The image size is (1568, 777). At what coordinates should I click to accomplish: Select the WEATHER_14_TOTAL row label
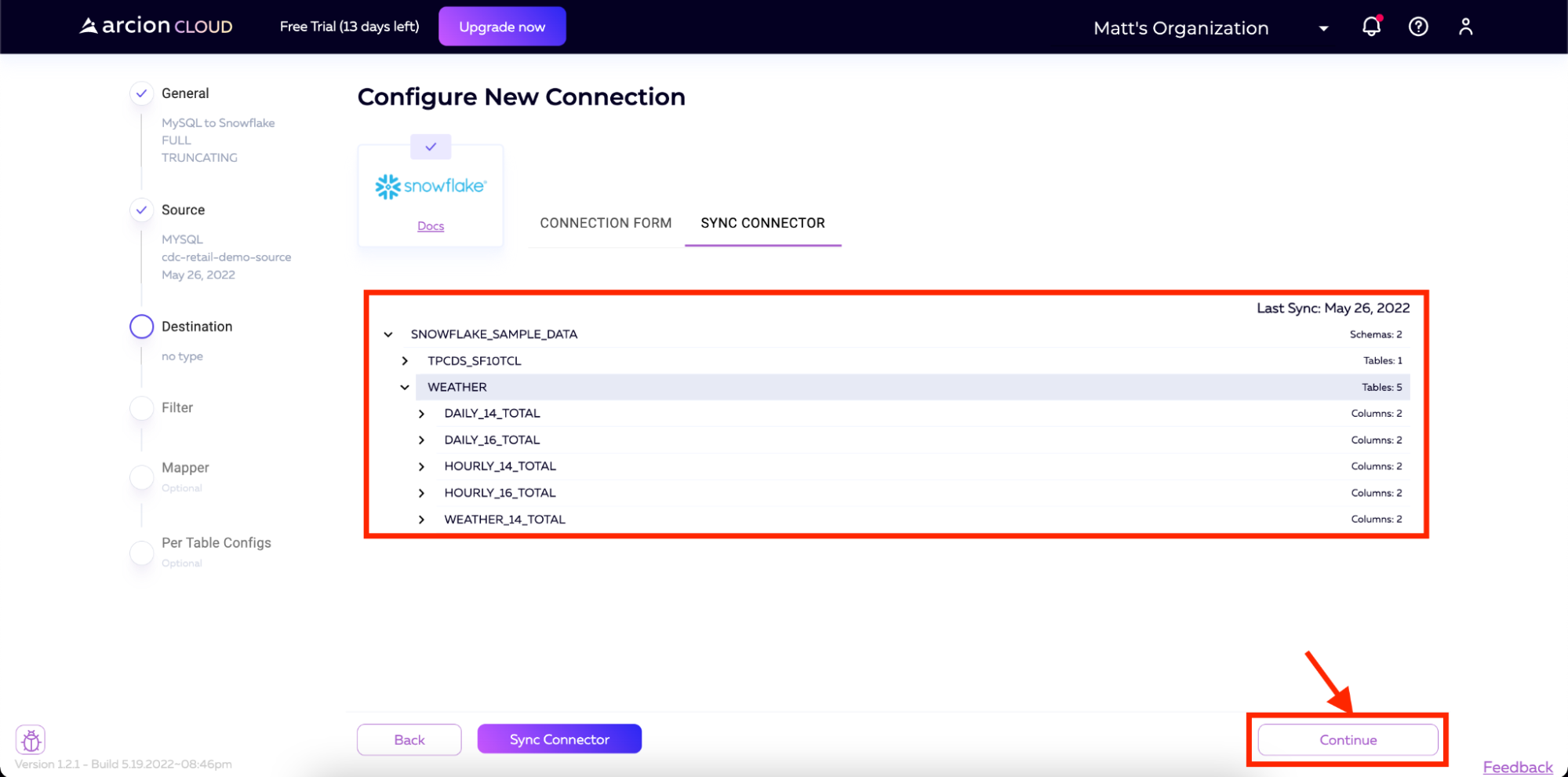tap(504, 520)
